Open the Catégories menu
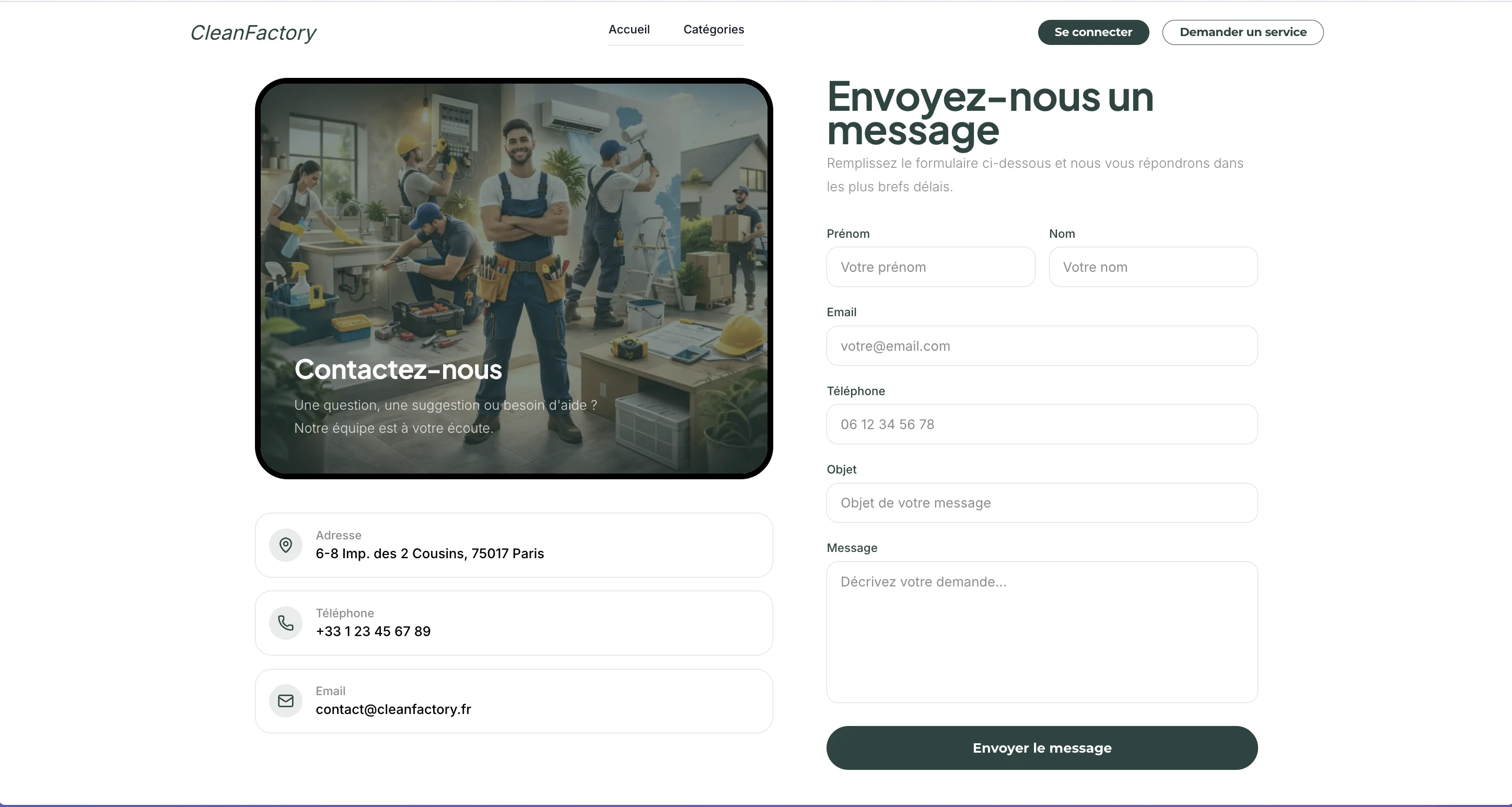Image resolution: width=1512 pixels, height=807 pixels. pyautogui.click(x=713, y=29)
